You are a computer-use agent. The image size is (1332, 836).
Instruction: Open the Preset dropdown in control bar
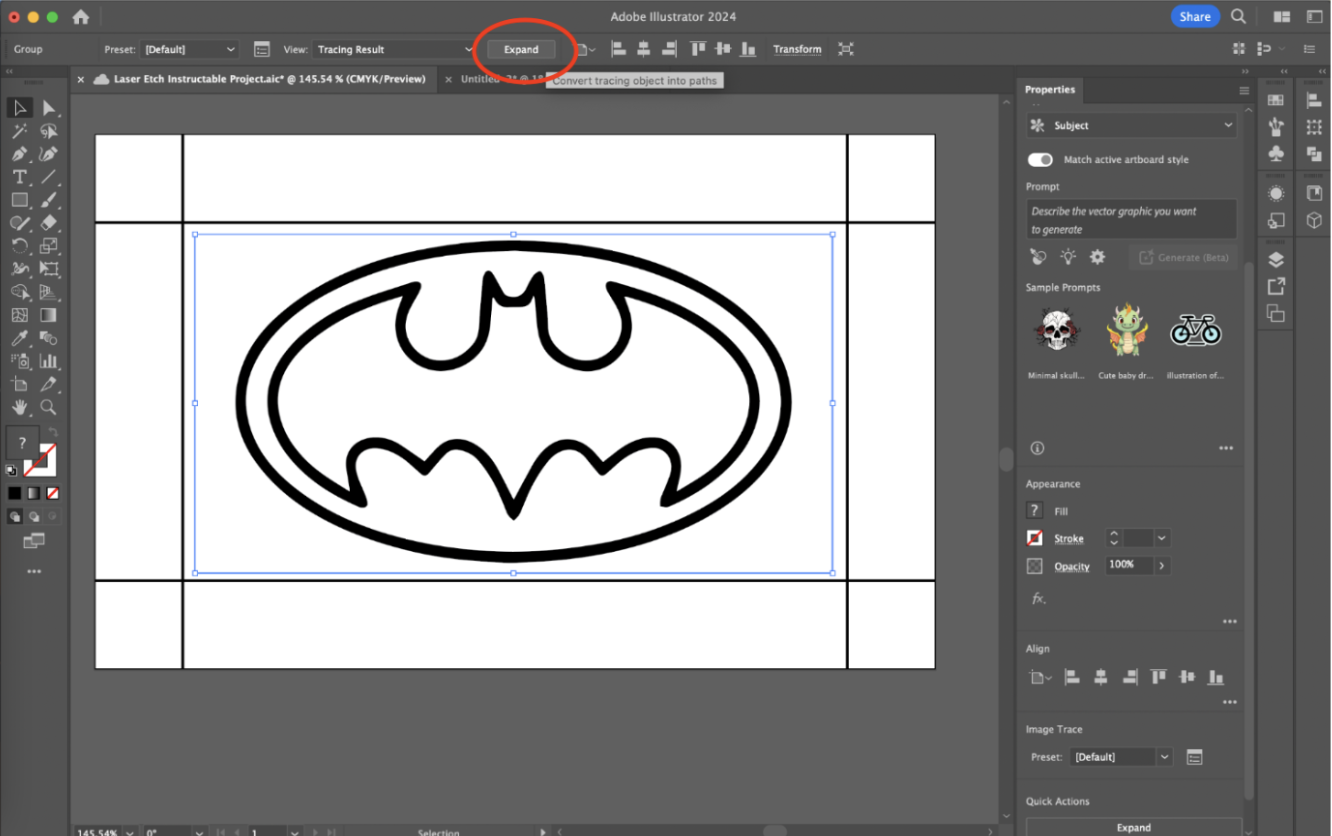190,49
